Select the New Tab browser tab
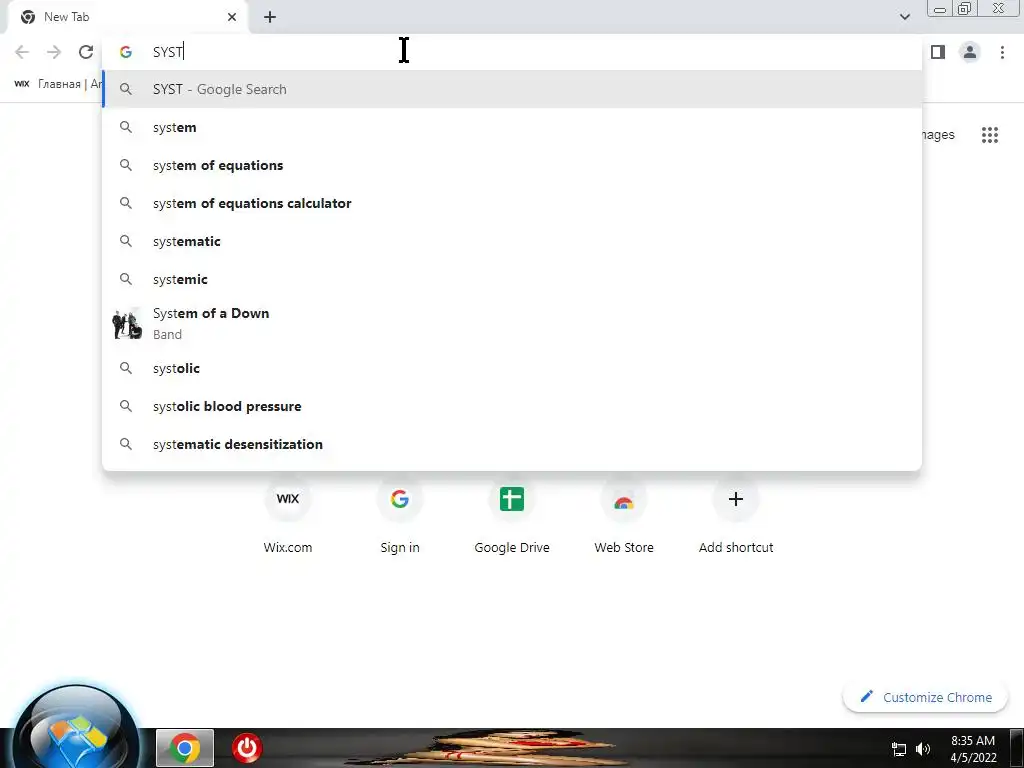This screenshot has height=768, width=1024. pyautogui.click(x=128, y=17)
